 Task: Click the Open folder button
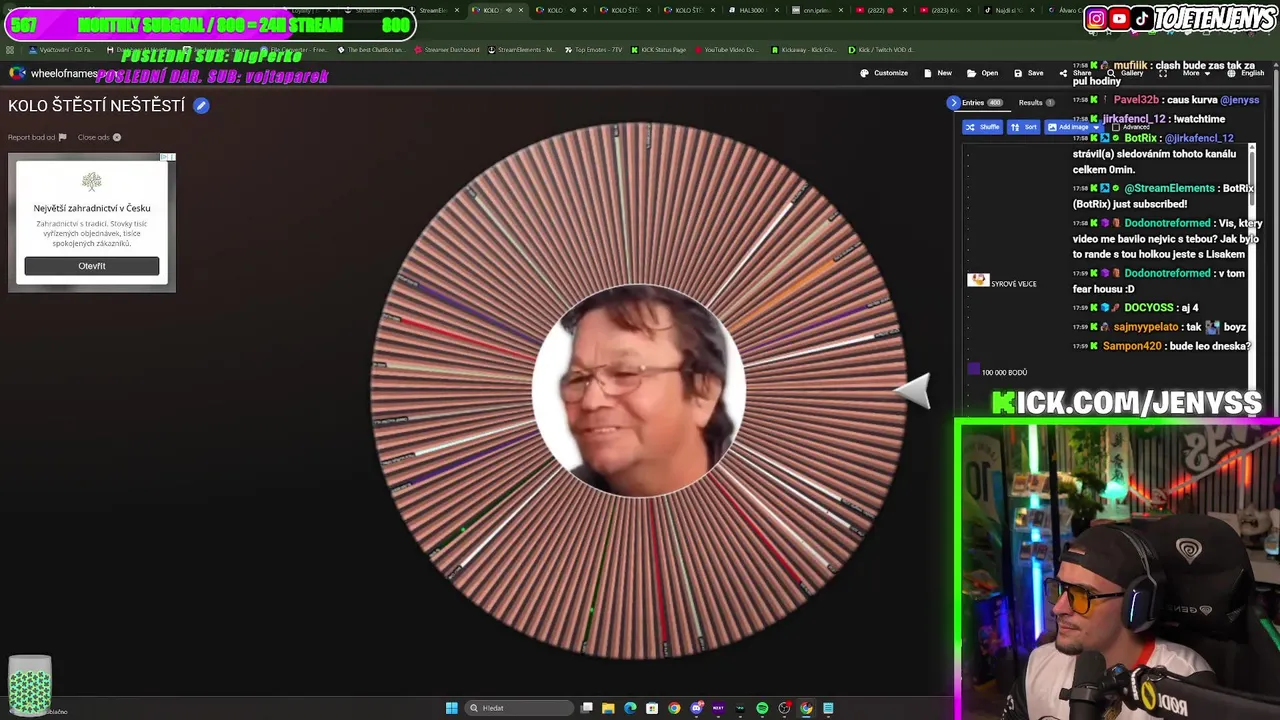pyautogui.click(x=983, y=73)
